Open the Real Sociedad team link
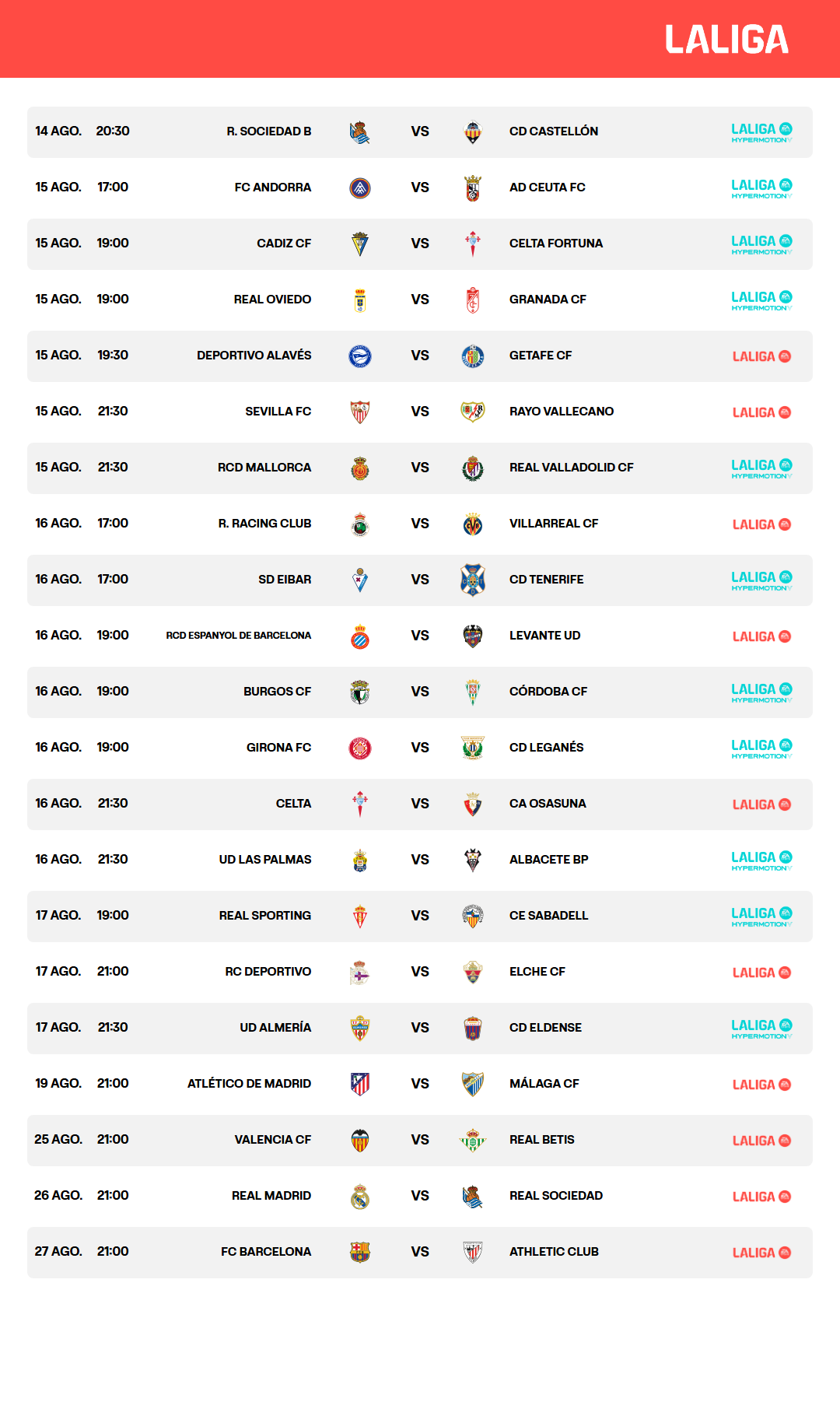 556,1196
